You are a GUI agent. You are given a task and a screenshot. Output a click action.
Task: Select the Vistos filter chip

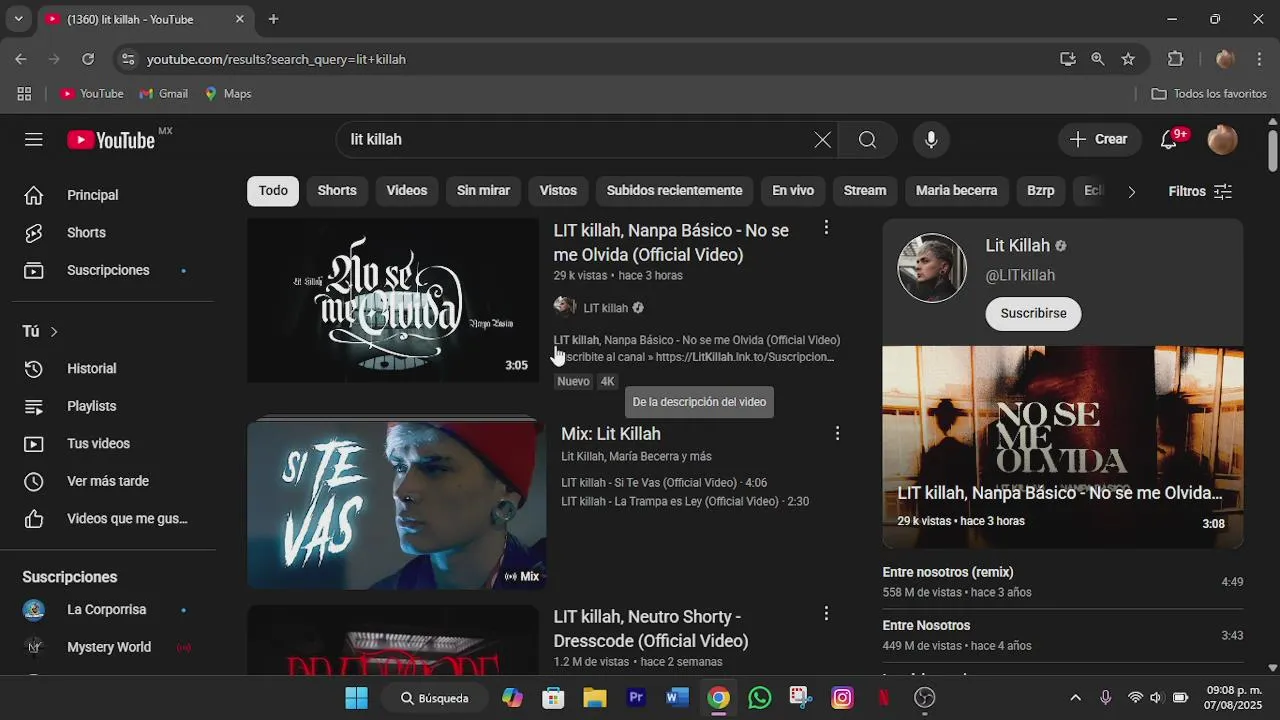coord(558,191)
